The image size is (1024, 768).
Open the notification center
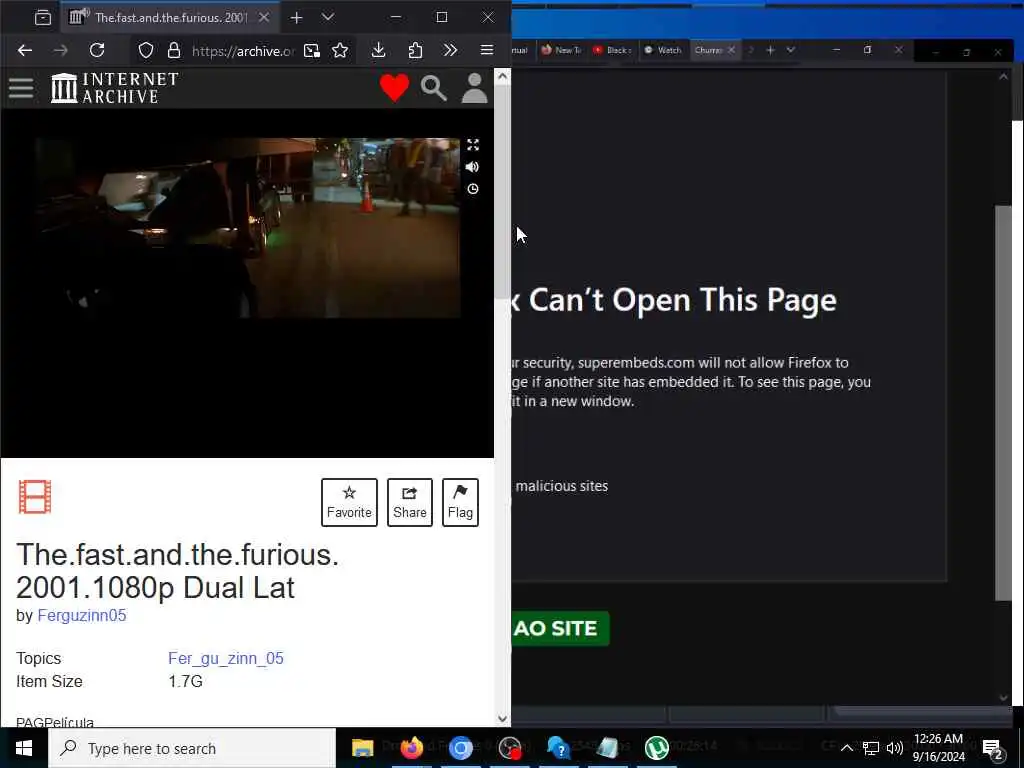[993, 748]
